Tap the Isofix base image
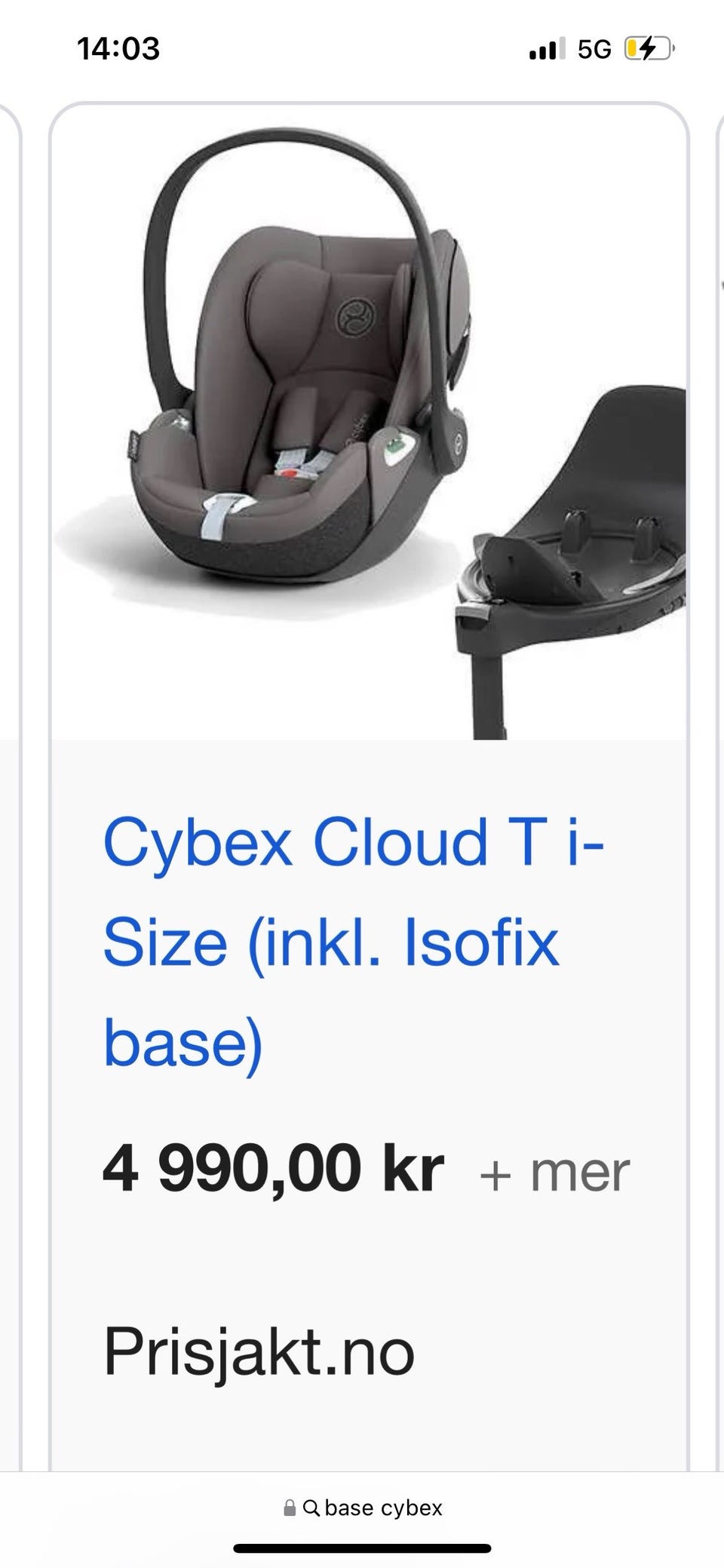724x1568 pixels. [572, 562]
